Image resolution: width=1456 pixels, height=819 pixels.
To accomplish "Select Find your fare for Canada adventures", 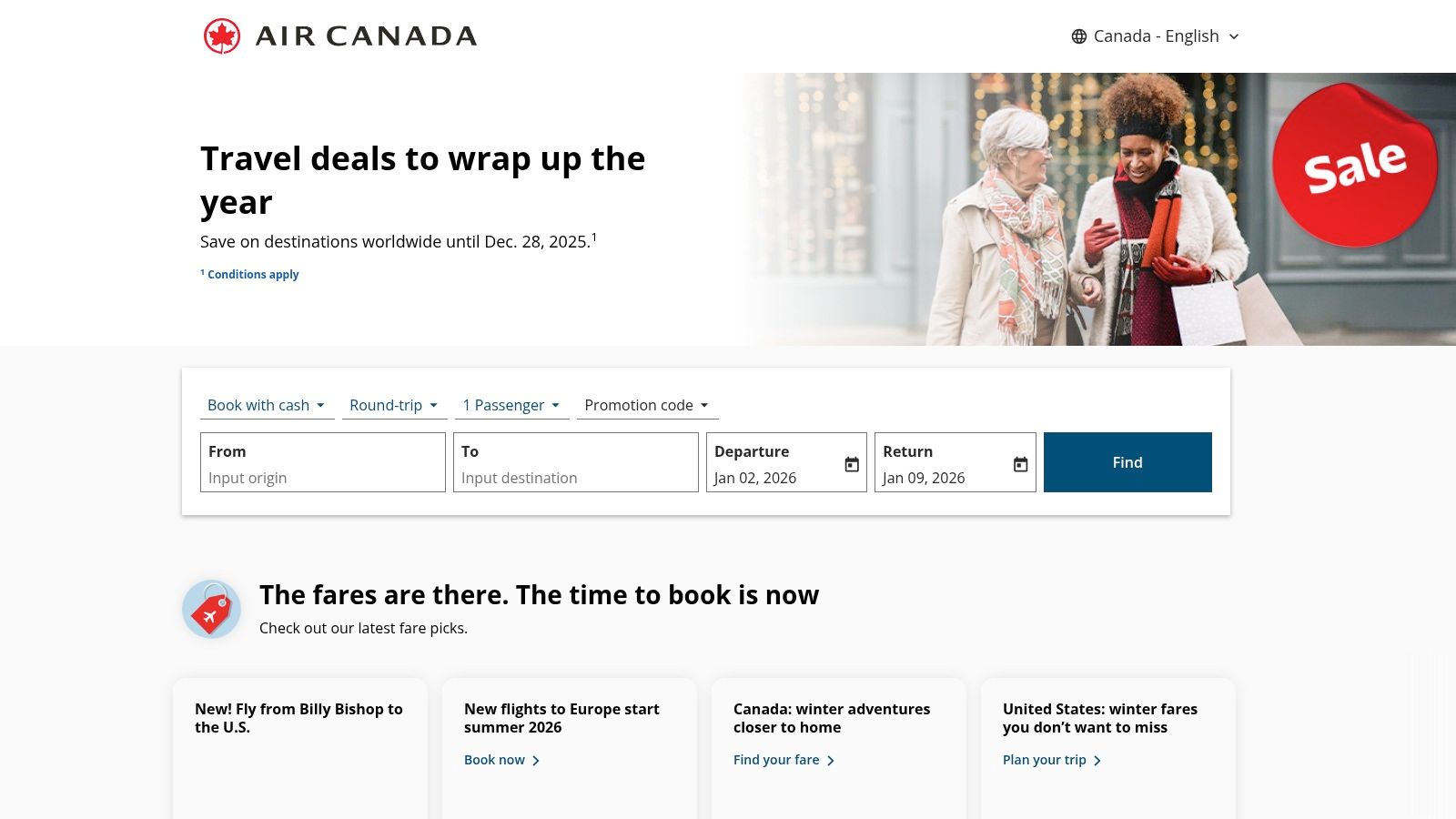I will [x=776, y=760].
